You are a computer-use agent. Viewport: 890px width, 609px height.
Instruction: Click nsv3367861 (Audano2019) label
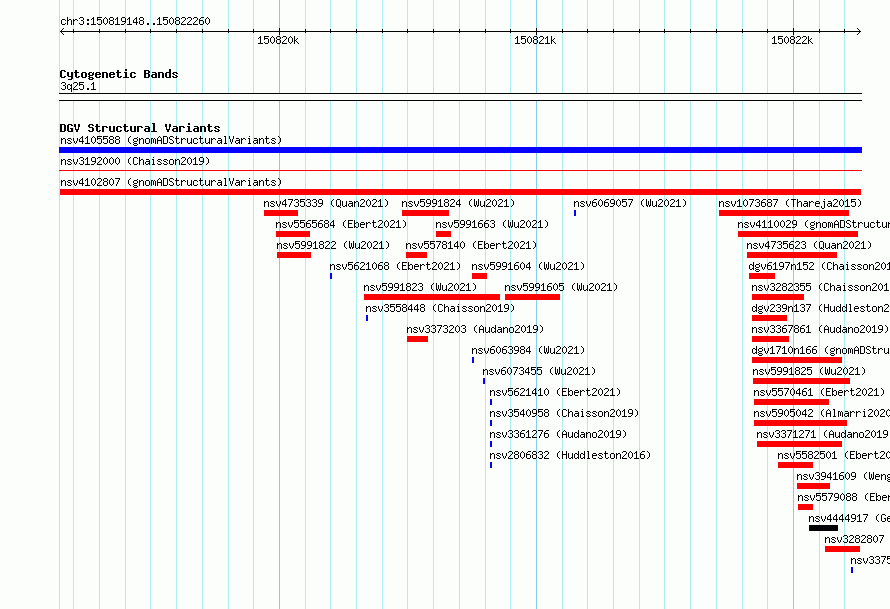click(x=820, y=329)
